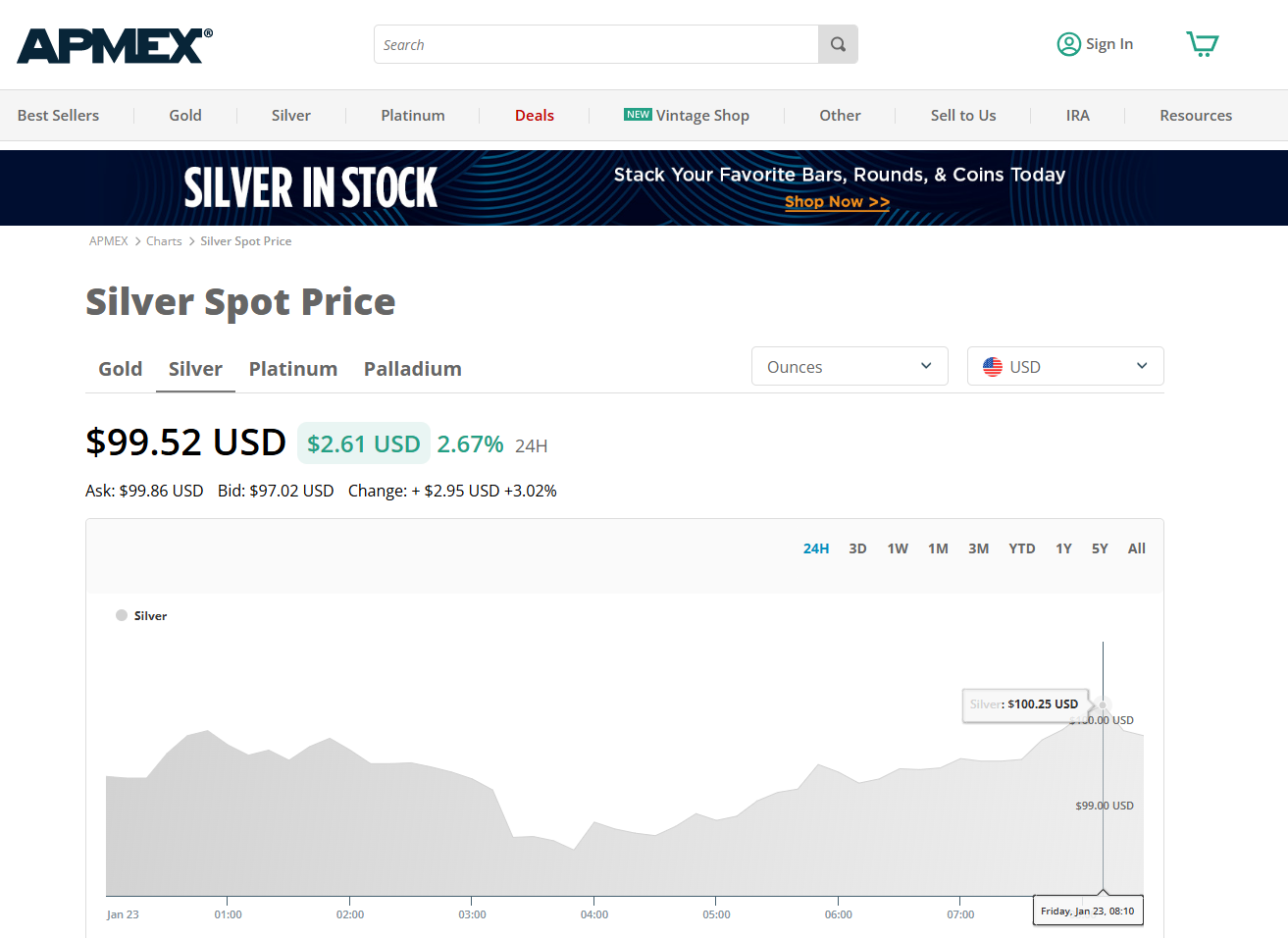Select the 1W chart time range
The height and width of the screenshot is (938, 1288).
tap(898, 548)
